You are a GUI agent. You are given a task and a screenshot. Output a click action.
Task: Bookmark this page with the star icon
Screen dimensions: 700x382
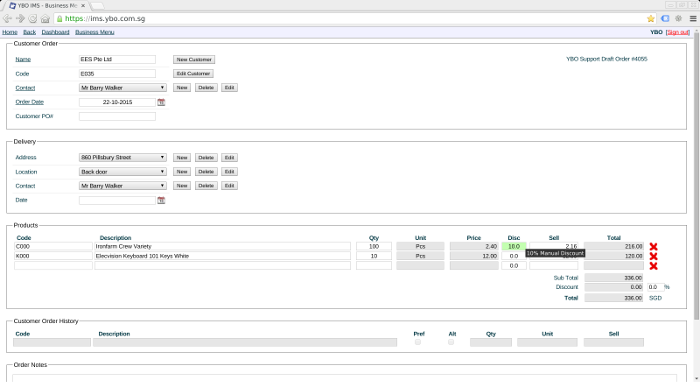650,19
